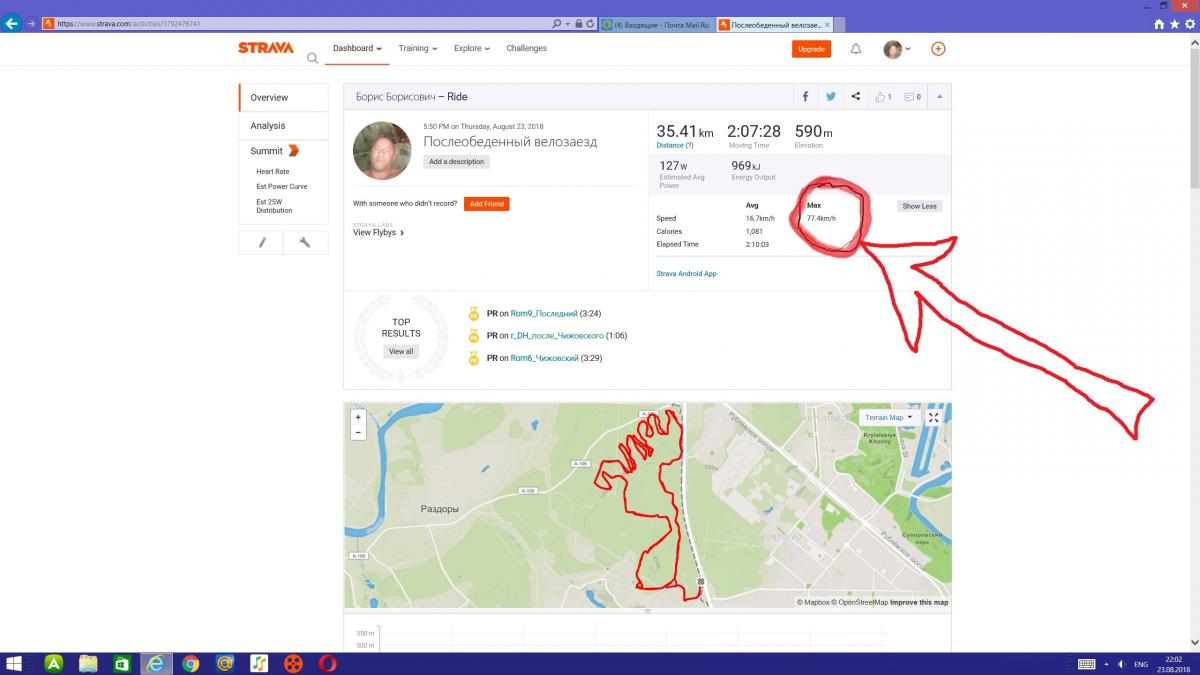Launch Opera from the taskbar

[328, 663]
